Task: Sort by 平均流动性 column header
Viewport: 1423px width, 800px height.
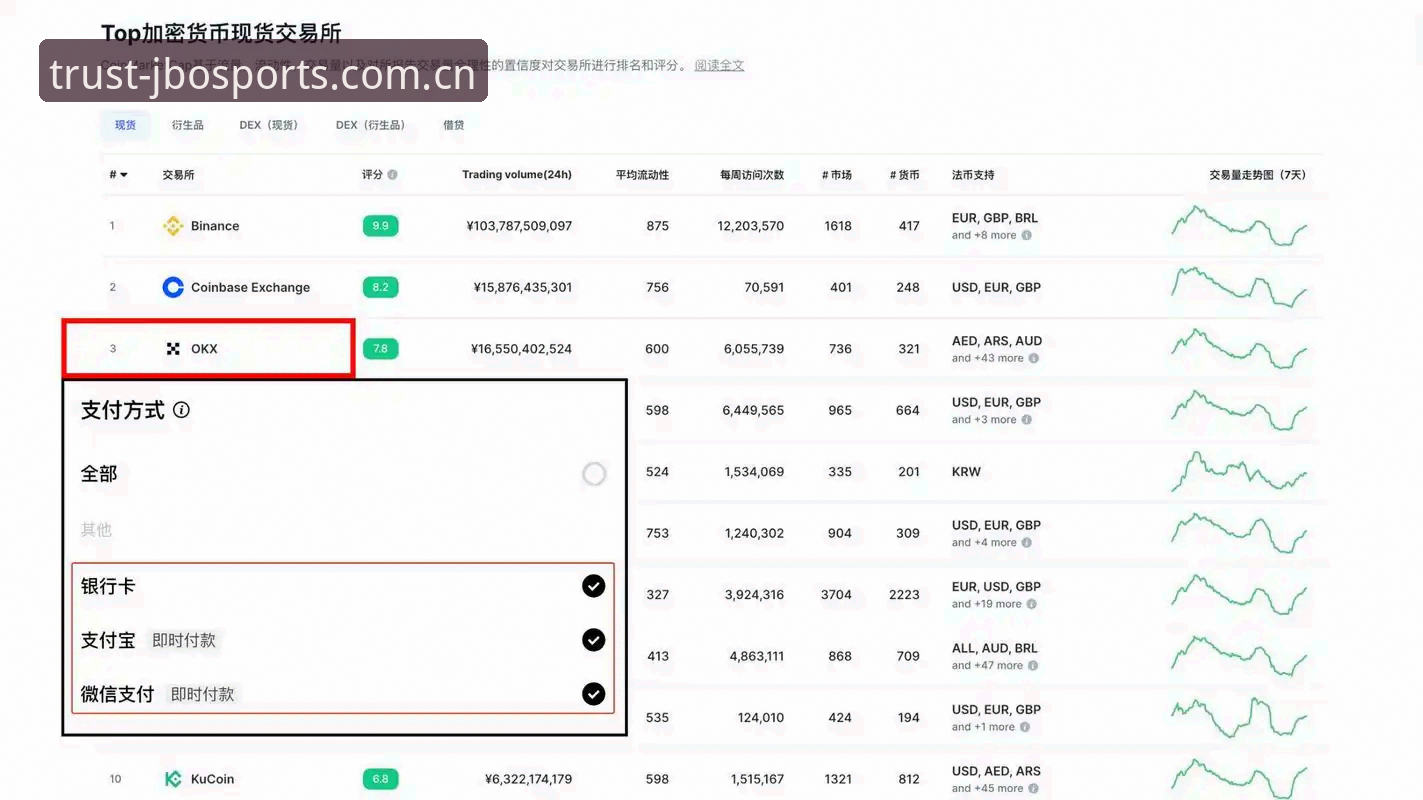Action: pos(642,175)
